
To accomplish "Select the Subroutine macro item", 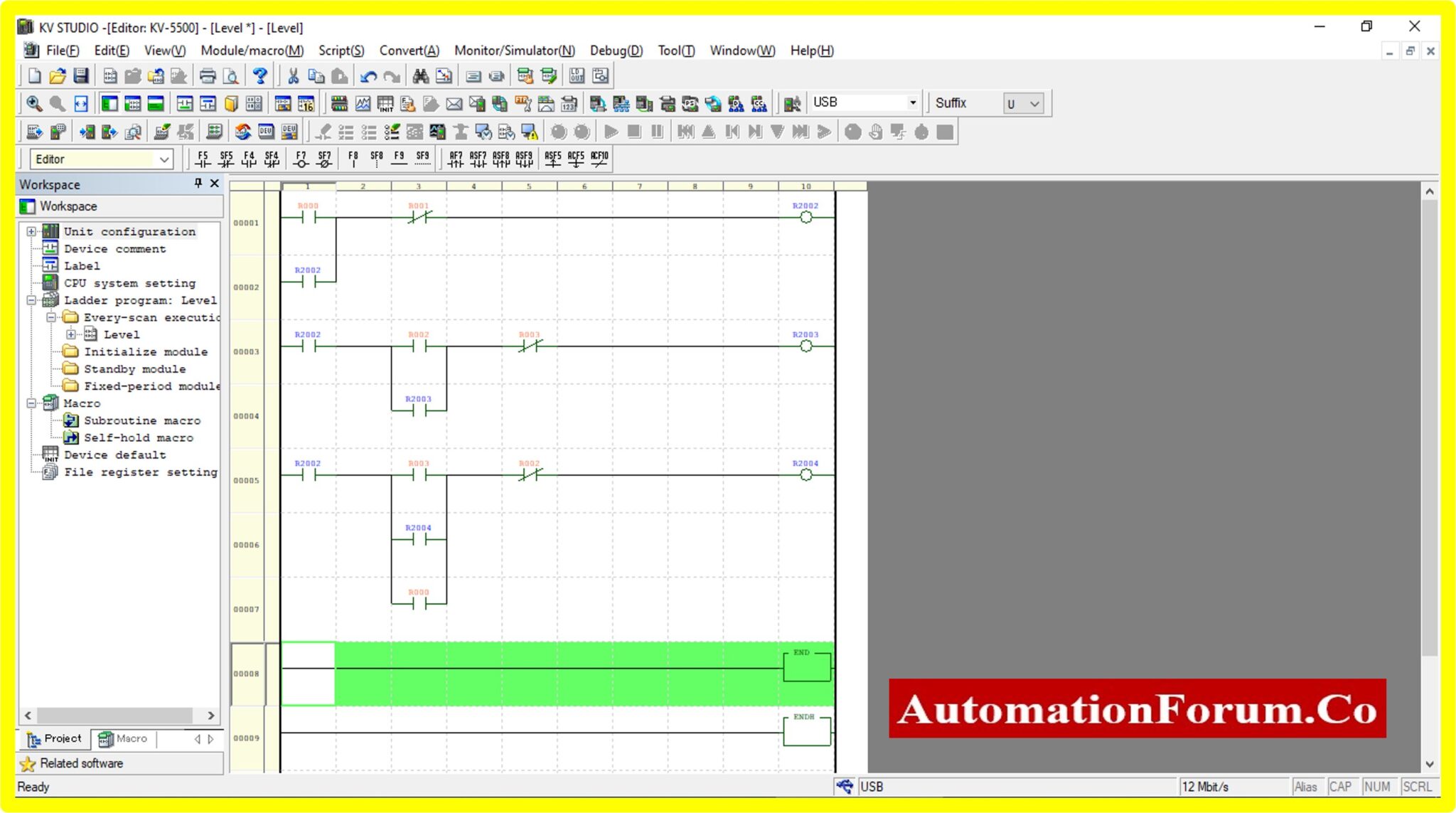I will [141, 420].
